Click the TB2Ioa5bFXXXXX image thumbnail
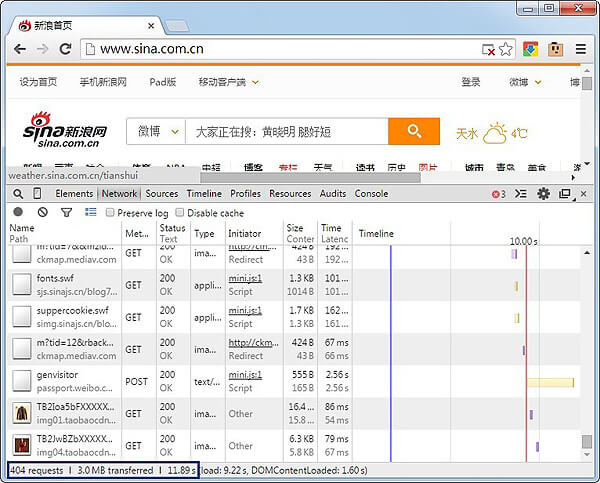Viewport: 600px width, 483px height. (x=22, y=413)
